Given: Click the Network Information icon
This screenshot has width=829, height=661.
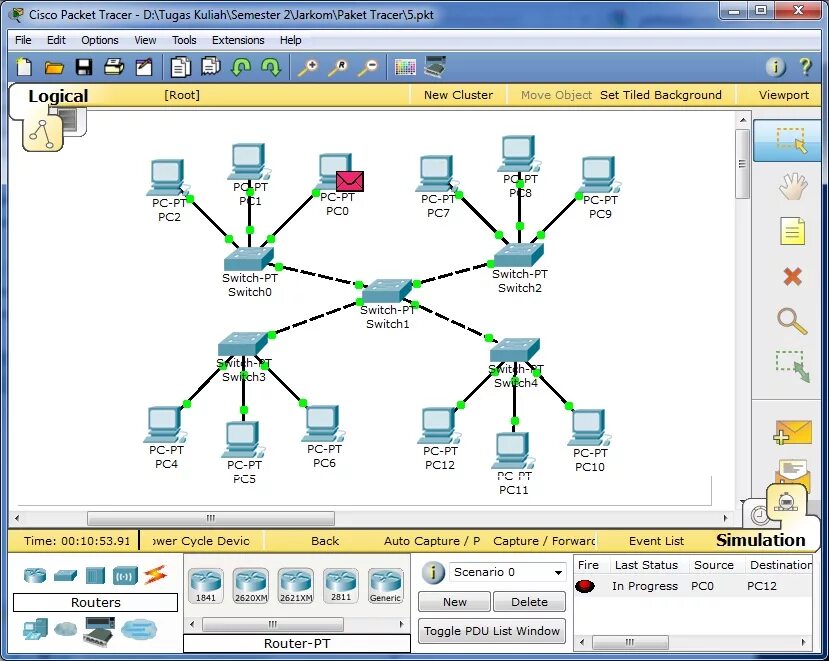Looking at the screenshot, I should point(775,67).
